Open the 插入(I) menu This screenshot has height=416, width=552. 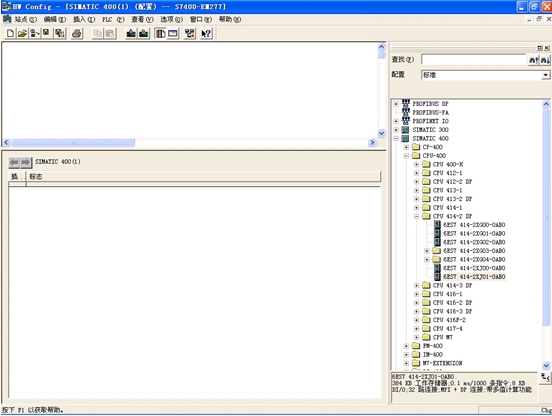[x=84, y=19]
